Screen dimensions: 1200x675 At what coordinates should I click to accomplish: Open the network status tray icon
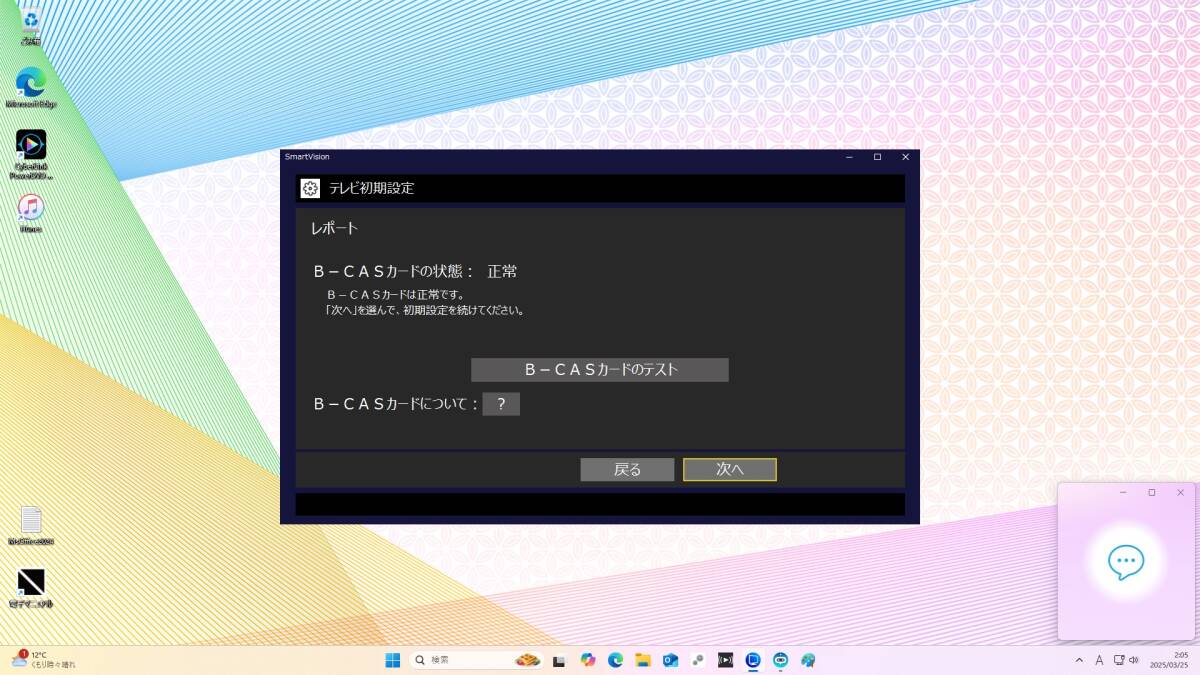tap(1119, 660)
